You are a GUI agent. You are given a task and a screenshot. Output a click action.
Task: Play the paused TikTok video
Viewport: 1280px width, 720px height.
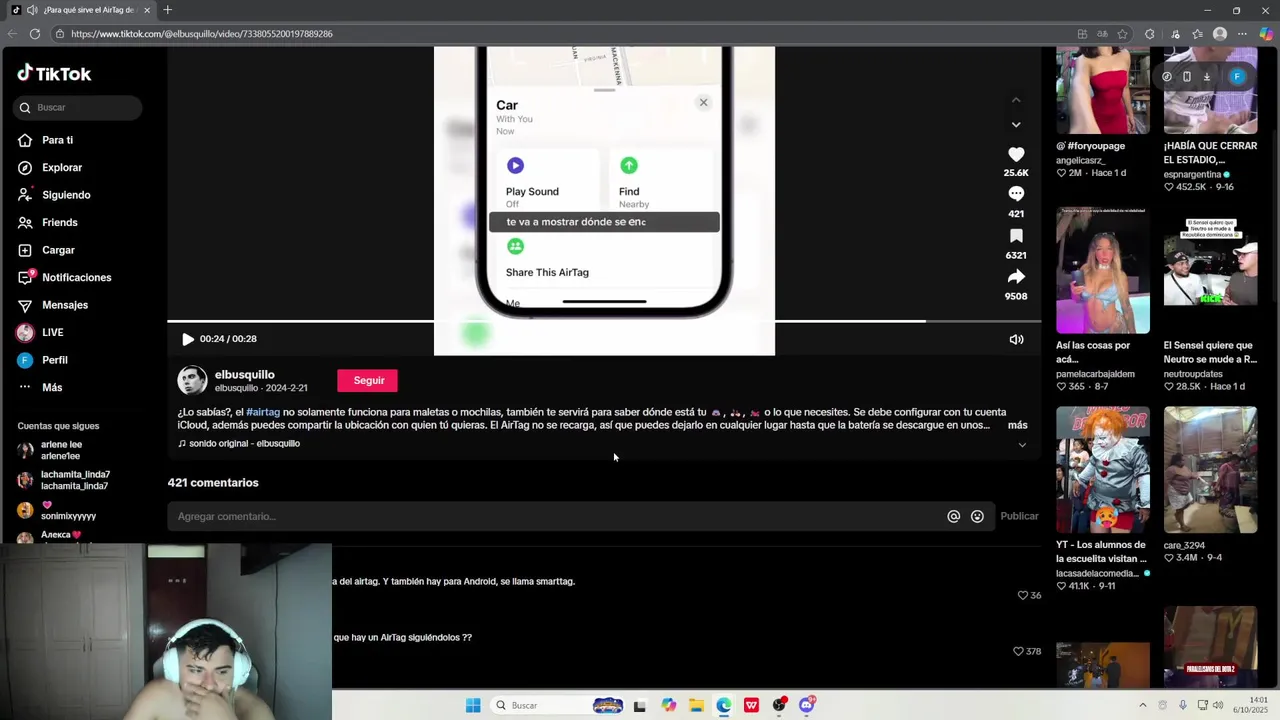pyautogui.click(x=187, y=339)
